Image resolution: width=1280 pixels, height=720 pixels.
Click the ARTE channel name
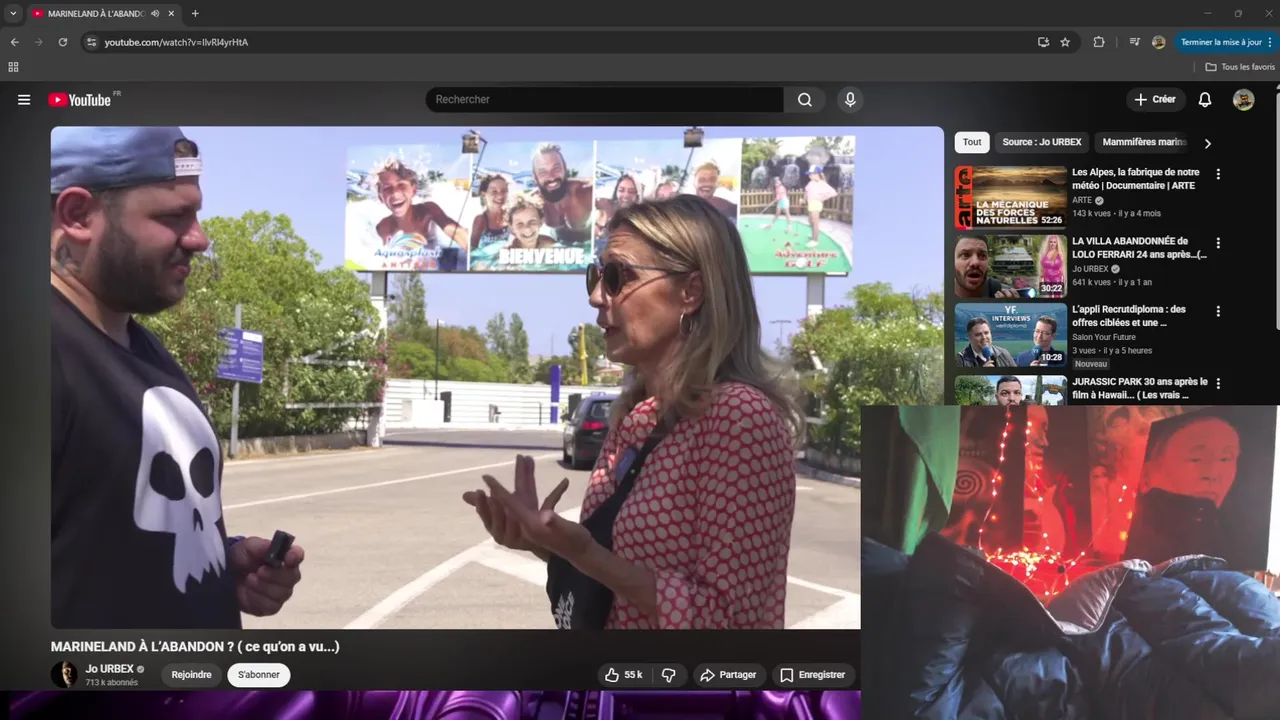[x=1082, y=200]
